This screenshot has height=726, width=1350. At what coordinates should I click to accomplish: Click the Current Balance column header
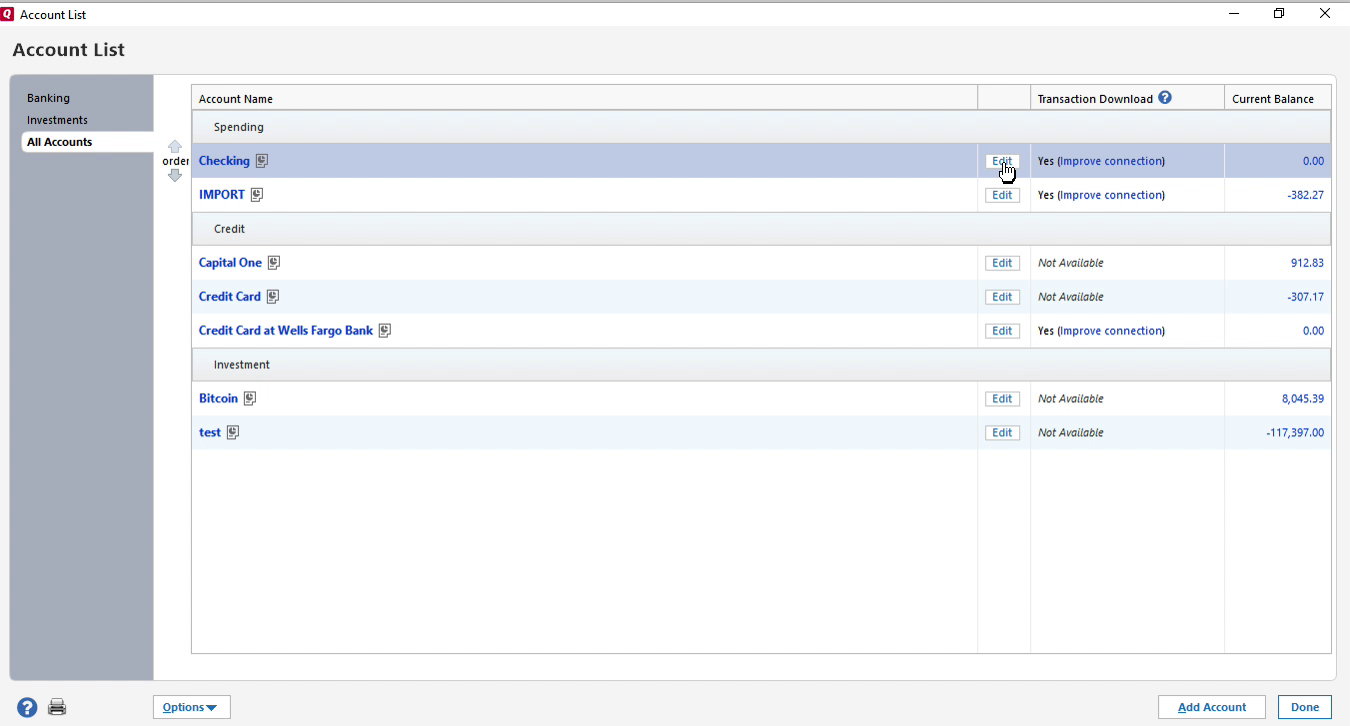(x=1277, y=98)
